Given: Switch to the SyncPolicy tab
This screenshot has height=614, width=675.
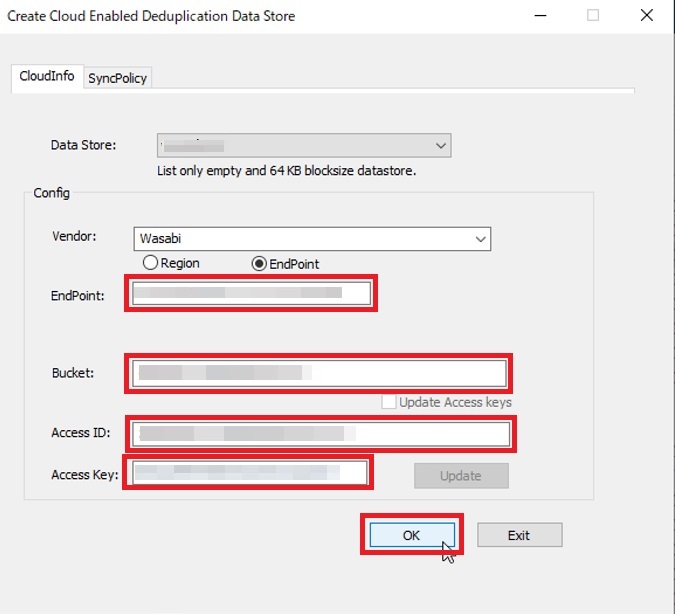Looking at the screenshot, I should point(117,78).
